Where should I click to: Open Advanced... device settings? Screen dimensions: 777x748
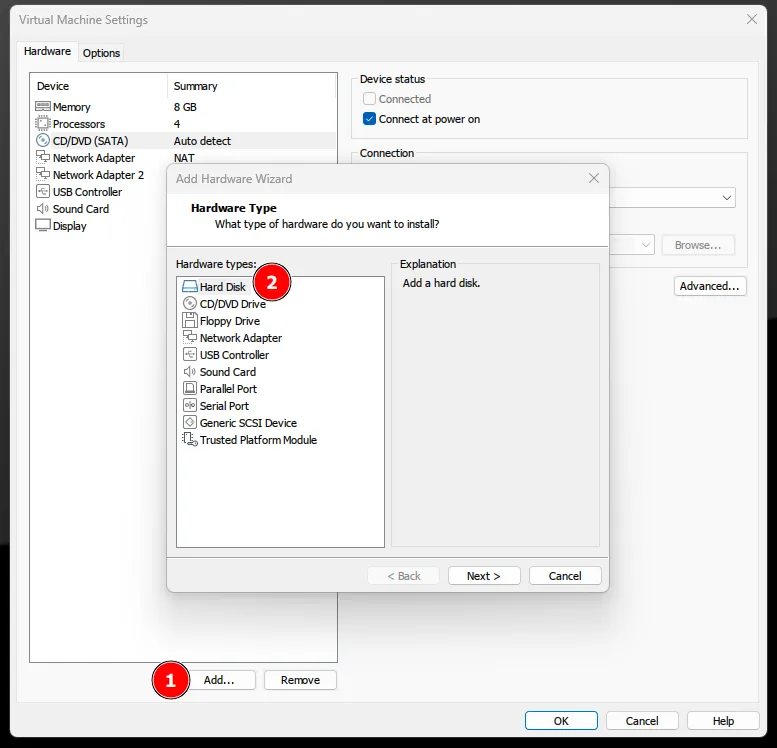[x=709, y=286]
